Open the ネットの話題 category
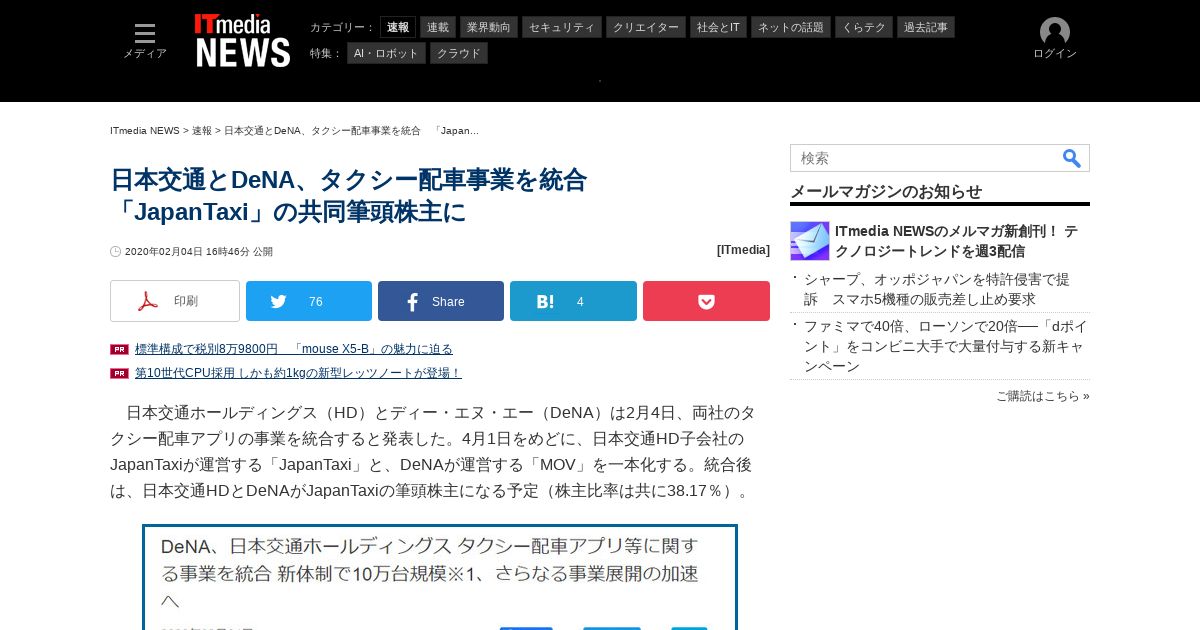This screenshot has height=630, width=1200. pyautogui.click(x=791, y=27)
